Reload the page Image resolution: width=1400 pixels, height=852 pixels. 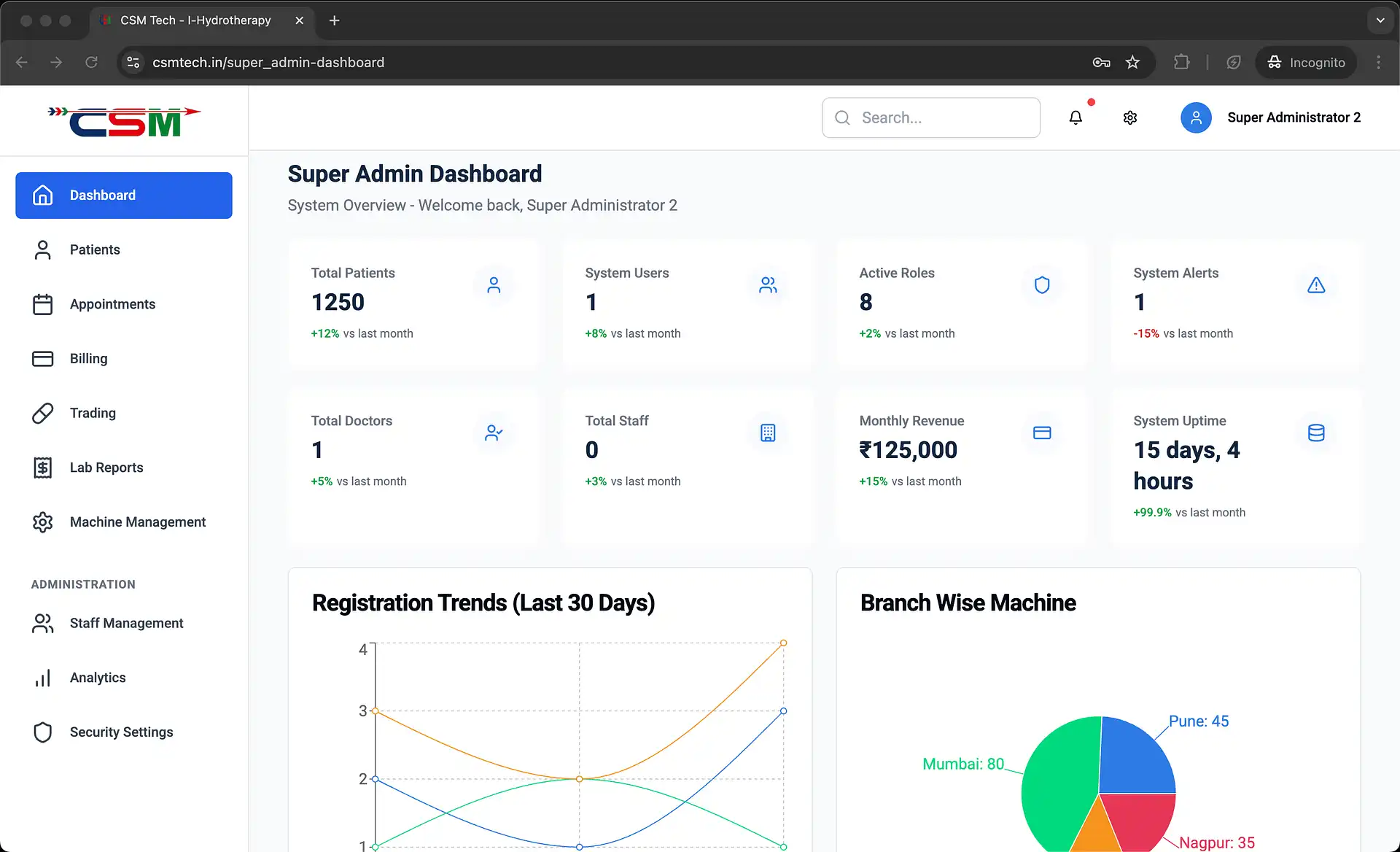pyautogui.click(x=91, y=62)
